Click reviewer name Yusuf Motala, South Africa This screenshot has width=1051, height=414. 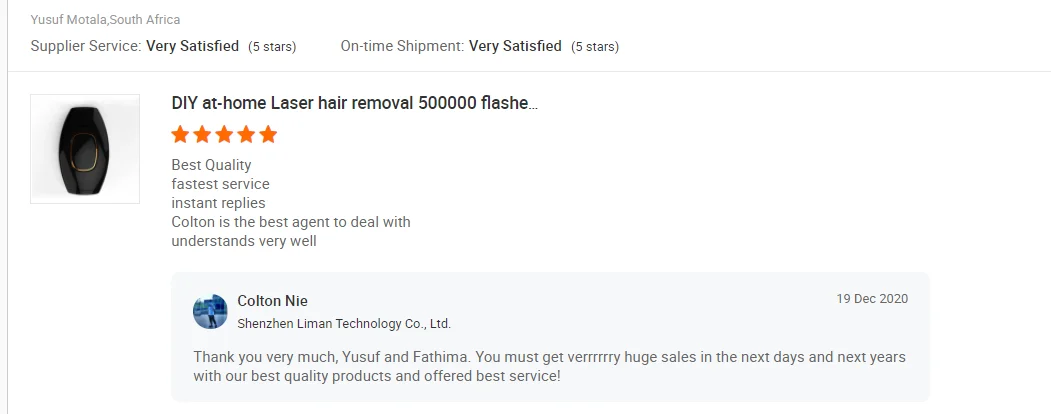click(105, 20)
